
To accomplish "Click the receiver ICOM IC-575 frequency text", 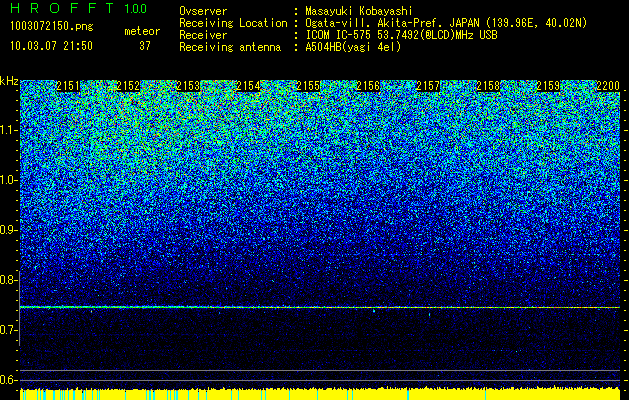I will tap(401, 35).
